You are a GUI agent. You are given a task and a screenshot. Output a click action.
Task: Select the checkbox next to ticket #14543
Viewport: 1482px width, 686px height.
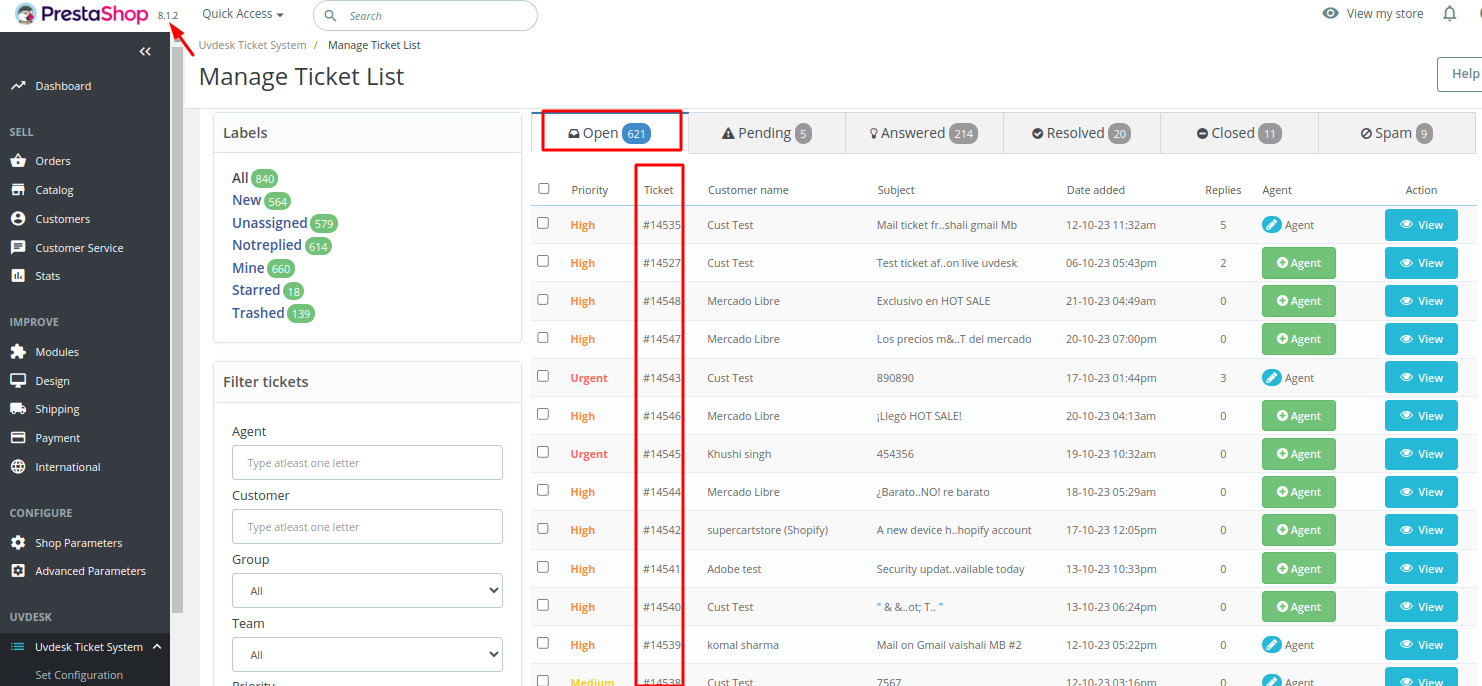coord(543,377)
